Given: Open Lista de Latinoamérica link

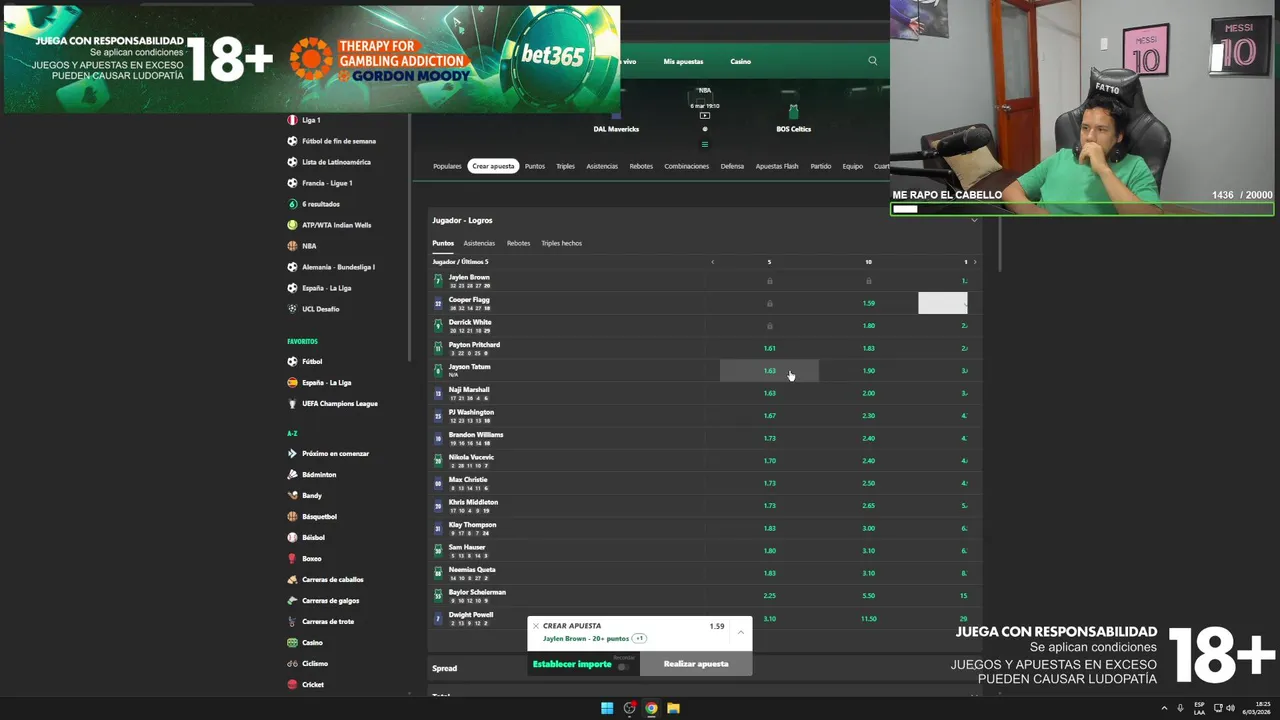Looking at the screenshot, I should (x=336, y=162).
